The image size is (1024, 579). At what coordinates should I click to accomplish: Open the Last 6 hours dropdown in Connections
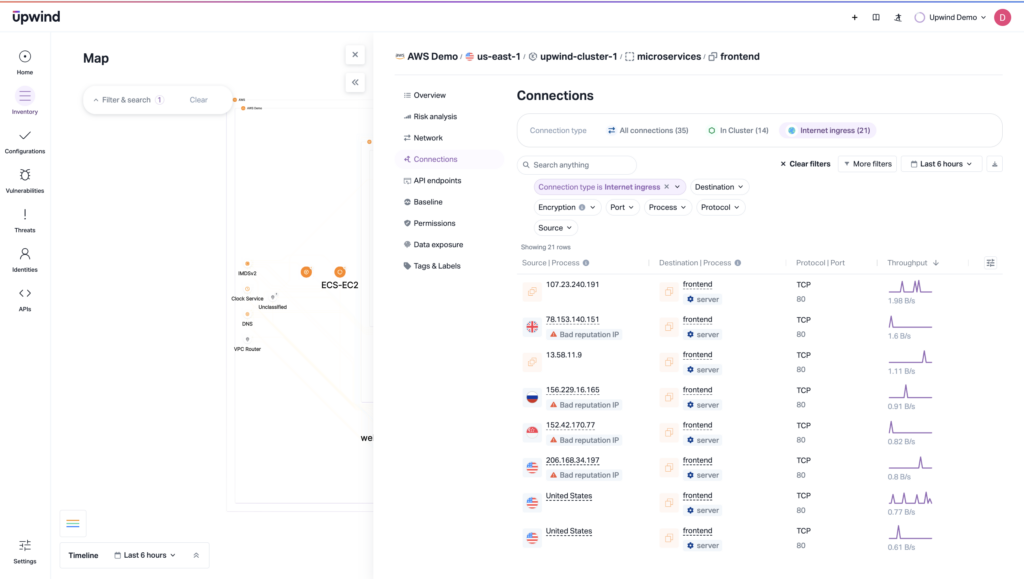coord(941,164)
